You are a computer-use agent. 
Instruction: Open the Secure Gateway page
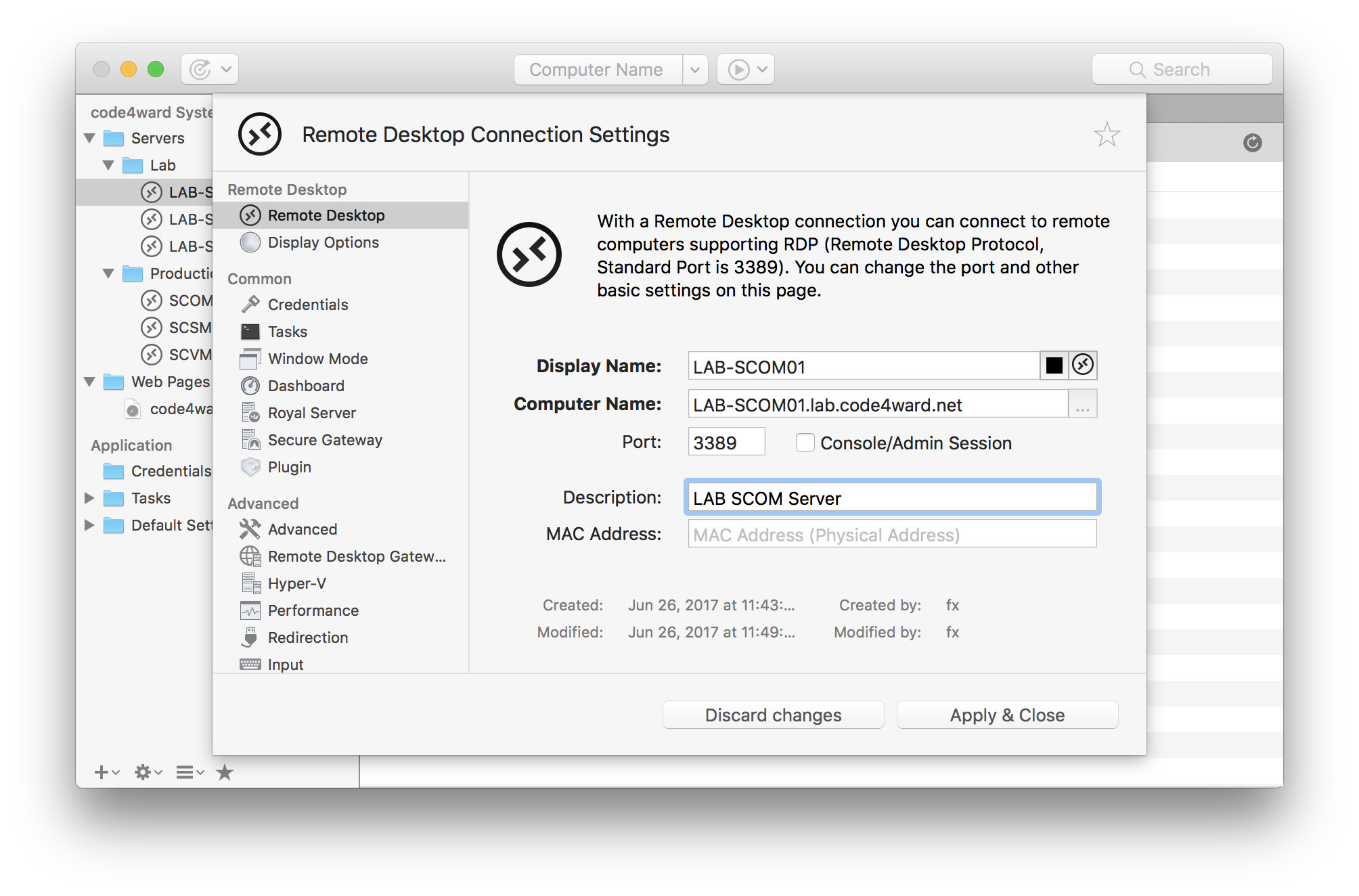[x=324, y=440]
